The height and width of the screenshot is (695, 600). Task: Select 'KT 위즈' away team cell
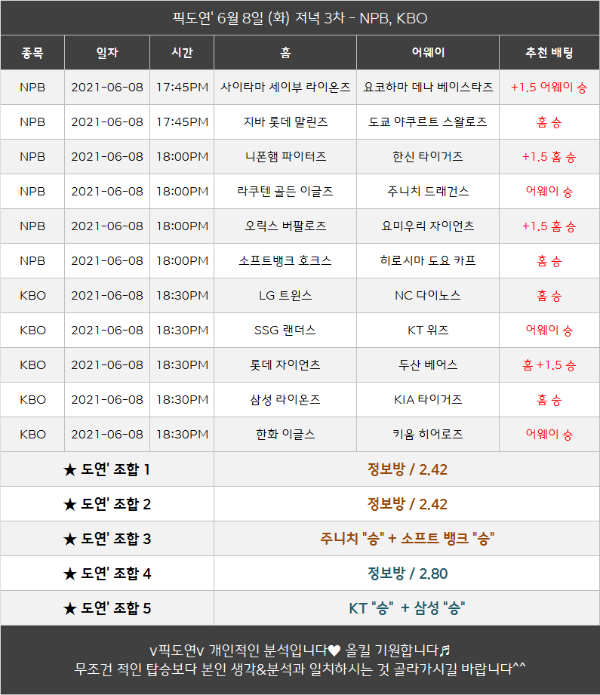click(428, 330)
